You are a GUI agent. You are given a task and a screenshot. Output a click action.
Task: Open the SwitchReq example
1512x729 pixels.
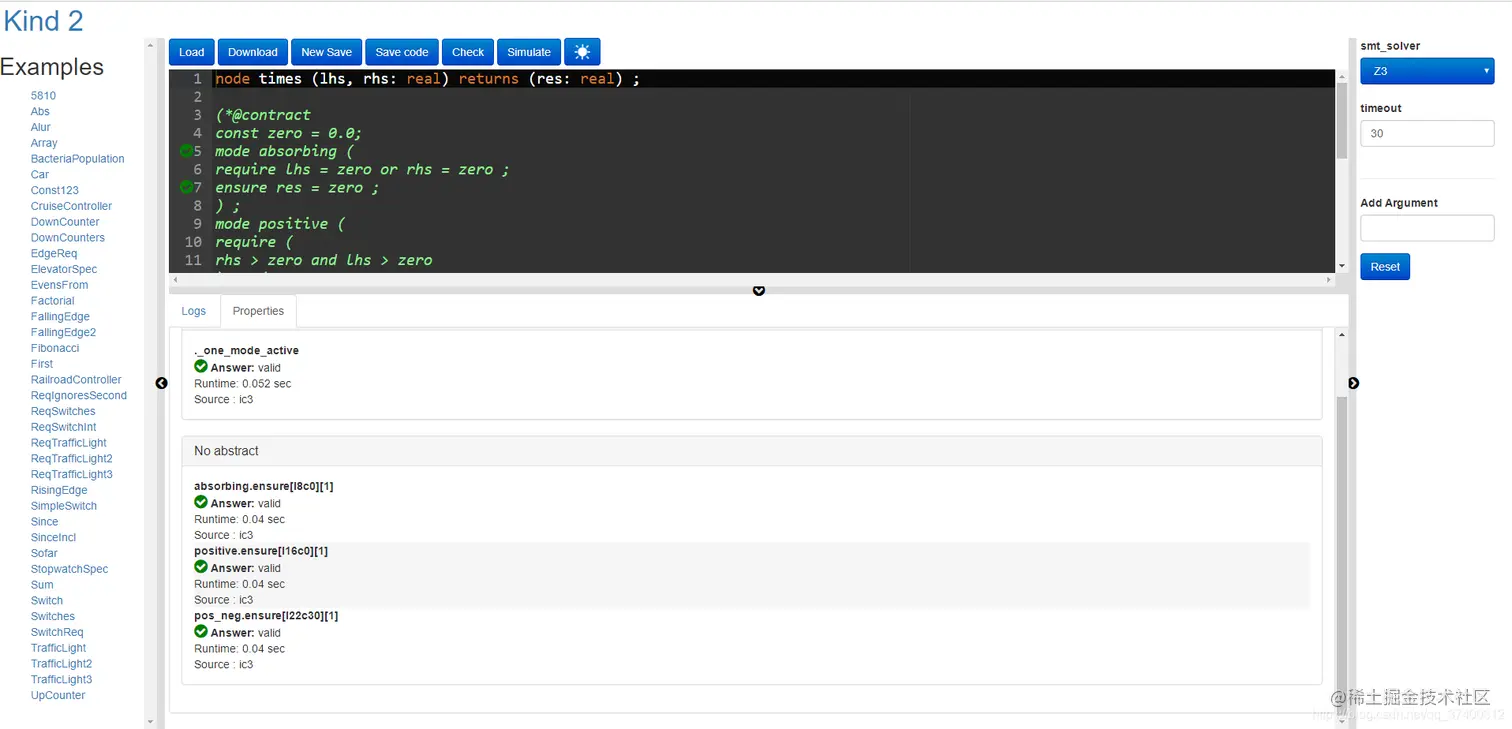point(57,632)
